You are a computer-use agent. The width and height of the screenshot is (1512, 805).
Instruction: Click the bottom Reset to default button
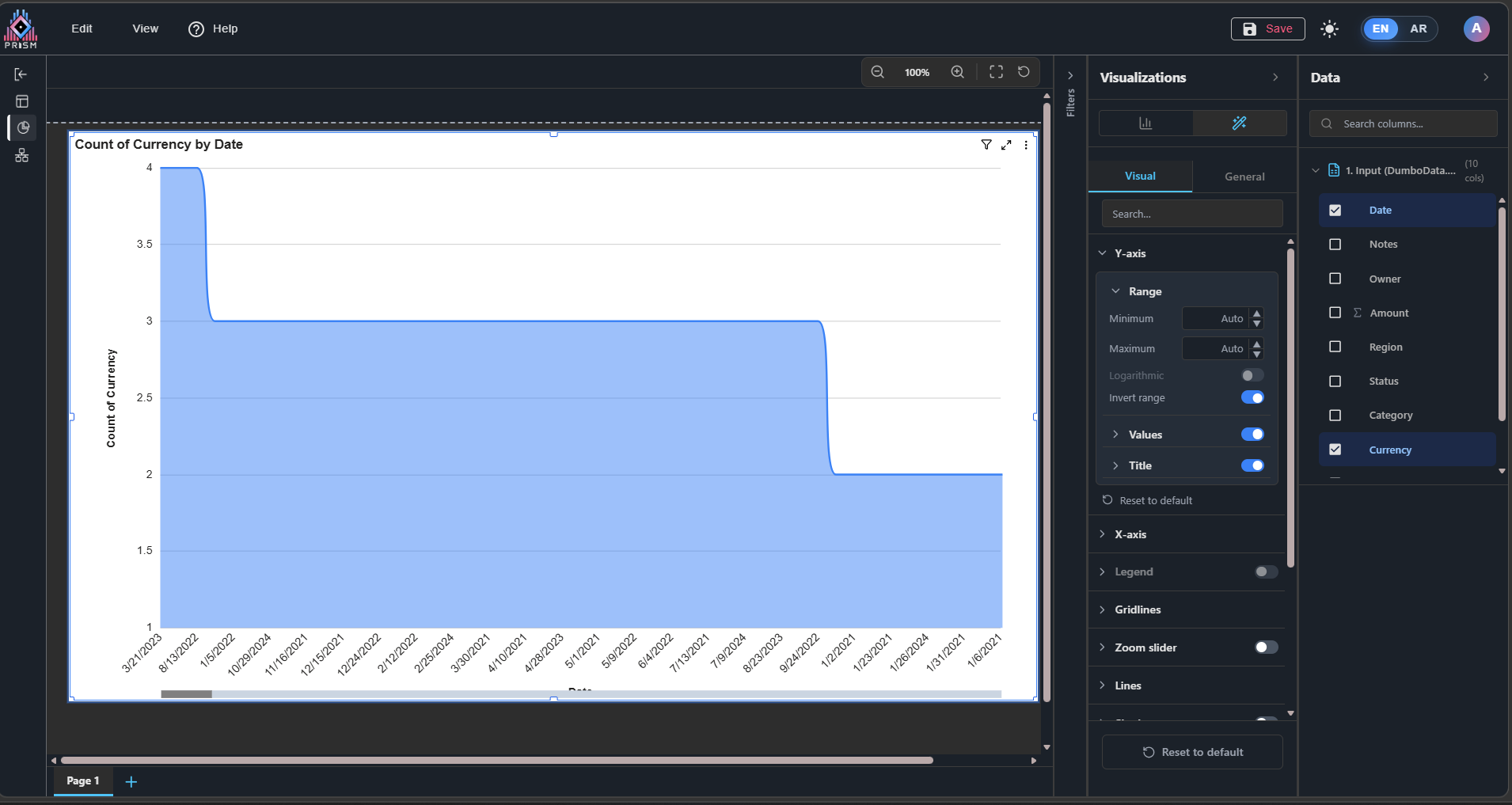tap(1192, 752)
